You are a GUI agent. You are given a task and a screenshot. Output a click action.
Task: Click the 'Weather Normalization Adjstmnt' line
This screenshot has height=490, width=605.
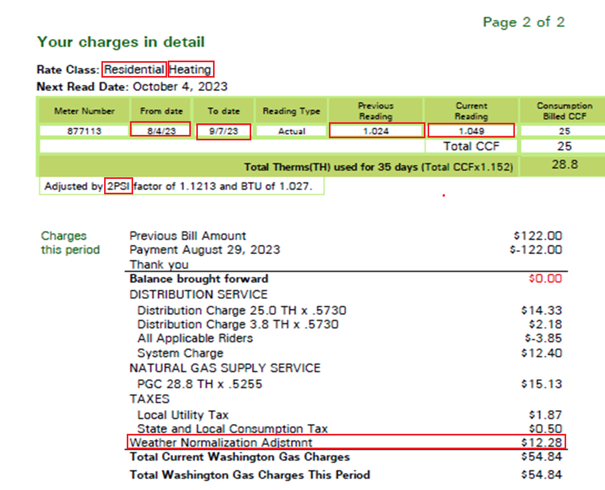(221, 443)
